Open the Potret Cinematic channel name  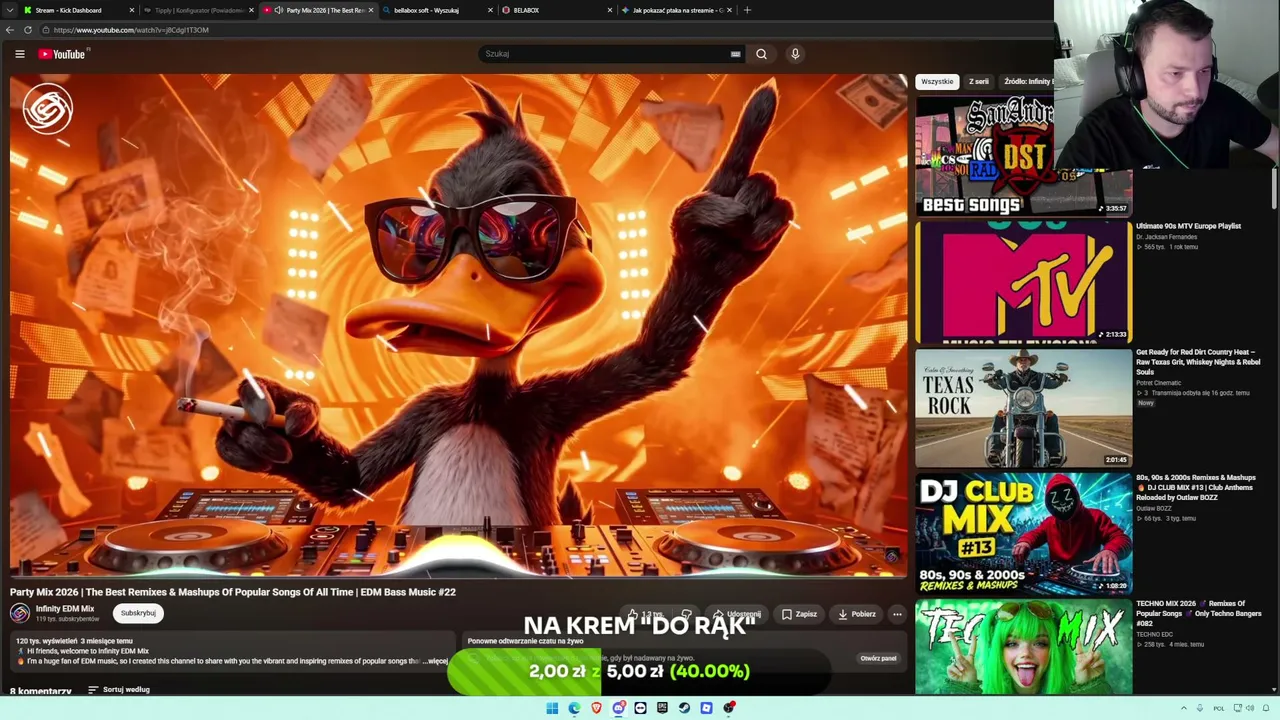pyautogui.click(x=1158, y=383)
